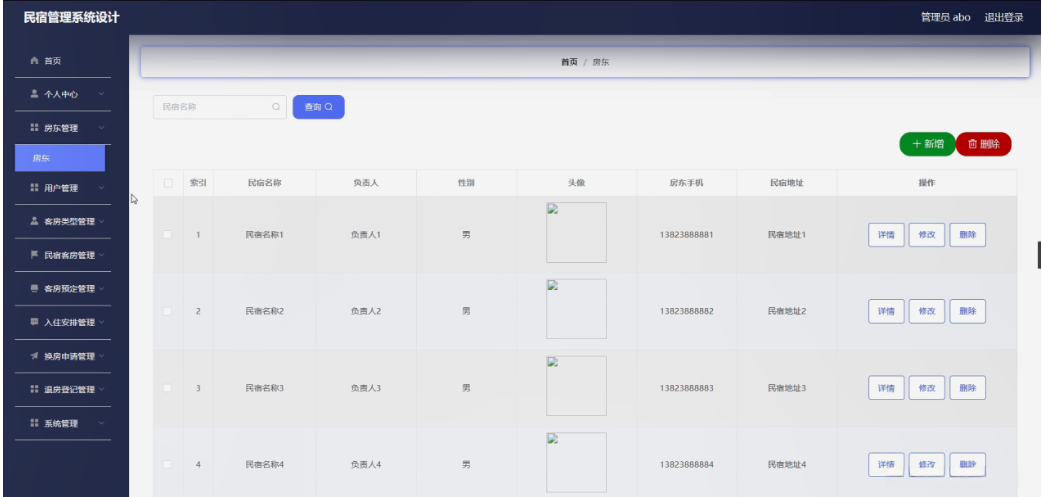Expand the 退房登记管理 menu chevron
The height and width of the screenshot is (497, 1042).
click(x=102, y=389)
